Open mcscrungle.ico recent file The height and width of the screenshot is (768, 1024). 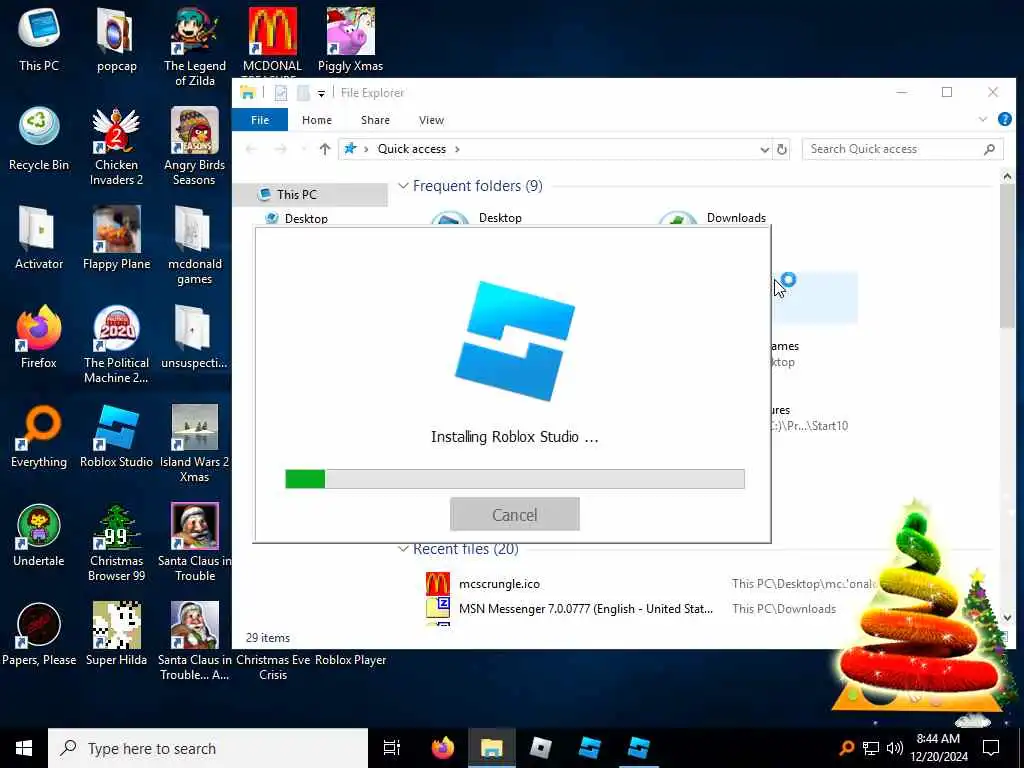(499, 584)
